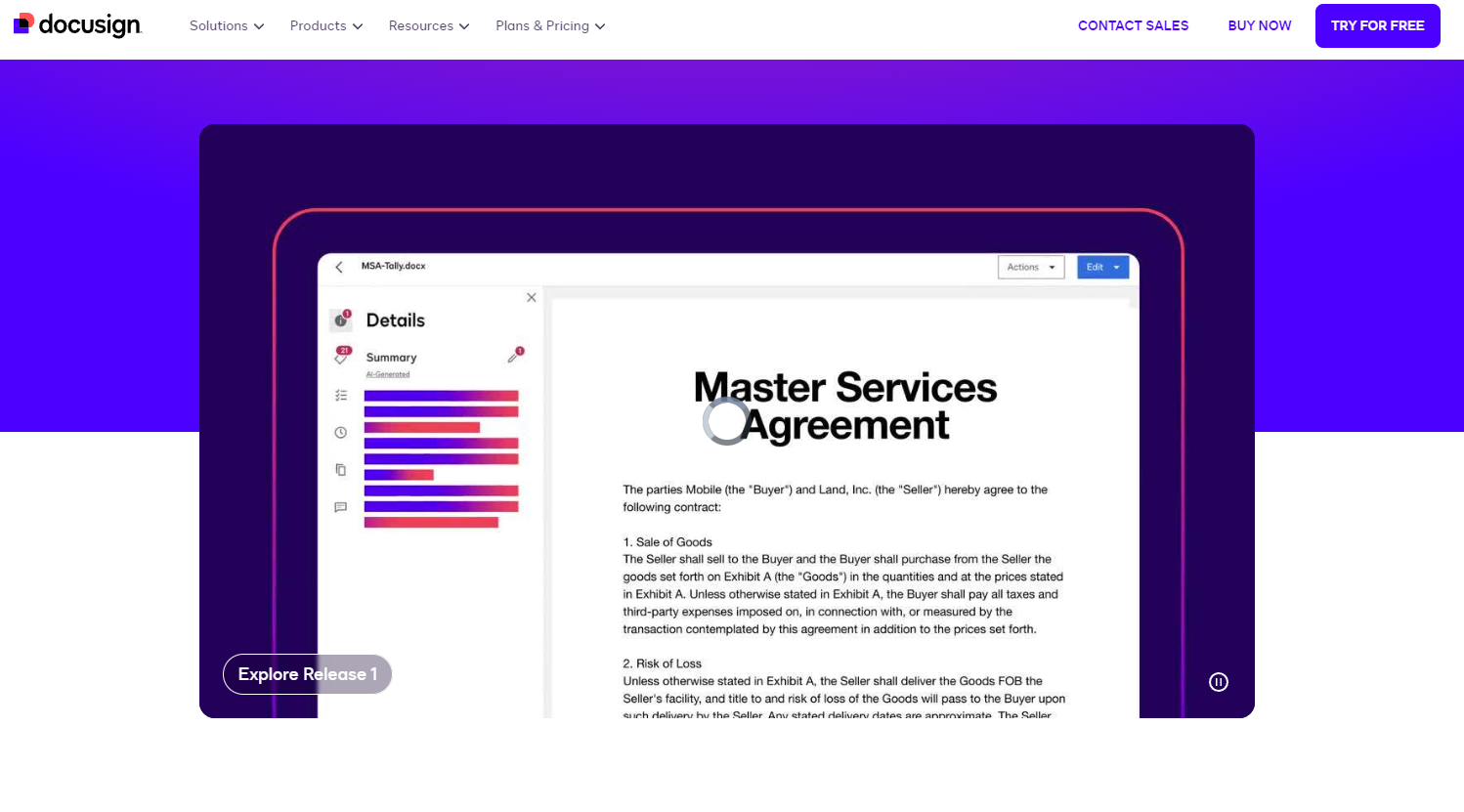Click the blue Edit dropdown button
This screenshot has width=1464, height=812.
pos(1102,267)
